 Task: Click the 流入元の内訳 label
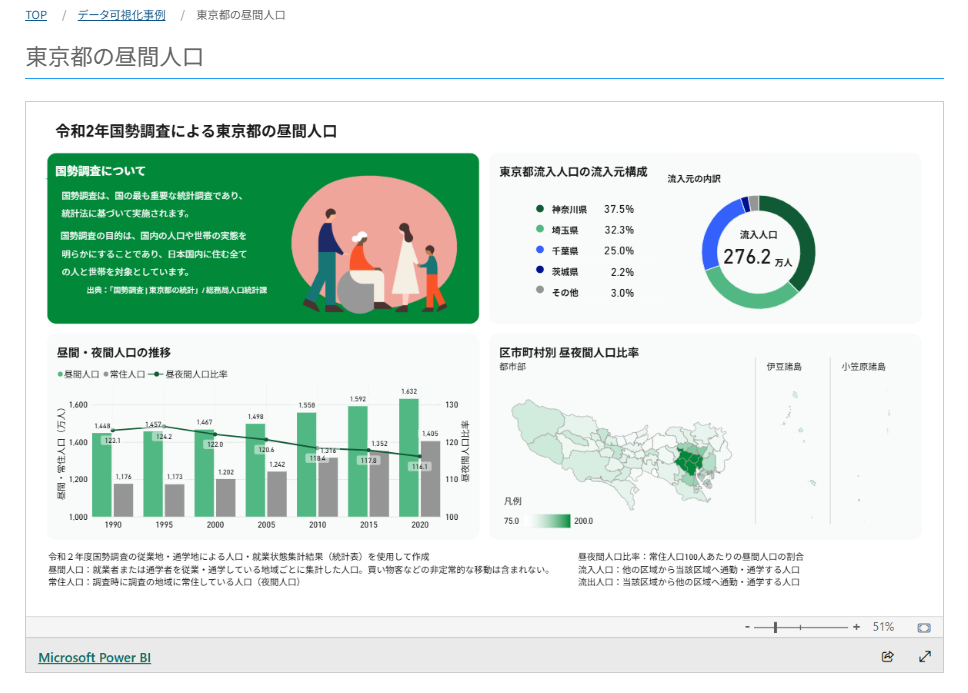pos(694,178)
